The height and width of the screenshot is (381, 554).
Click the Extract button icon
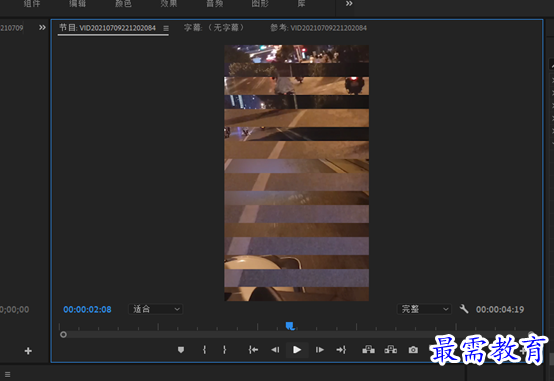391,350
